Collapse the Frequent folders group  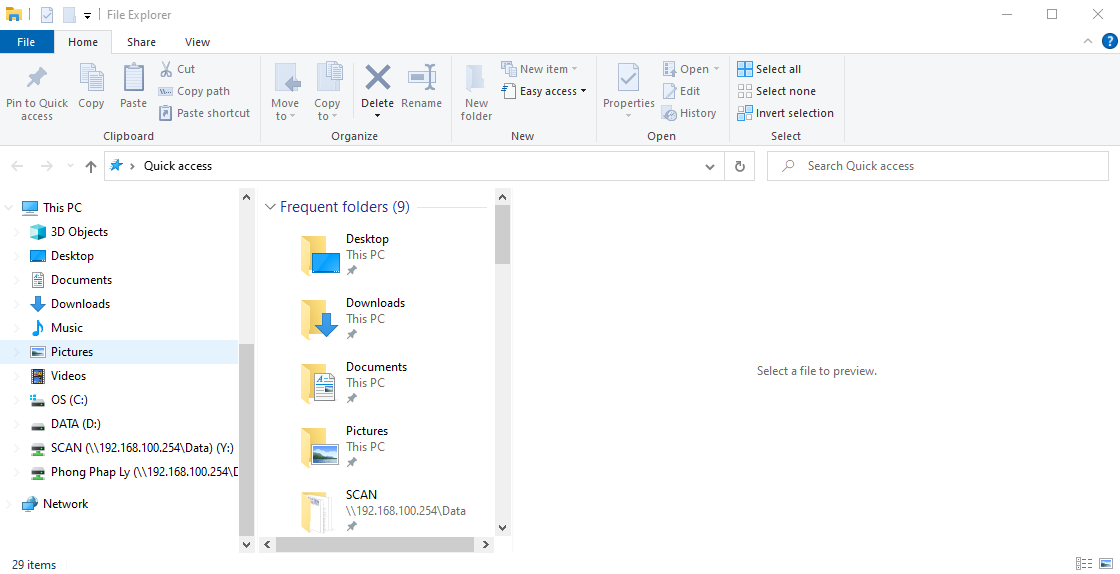tap(270, 207)
